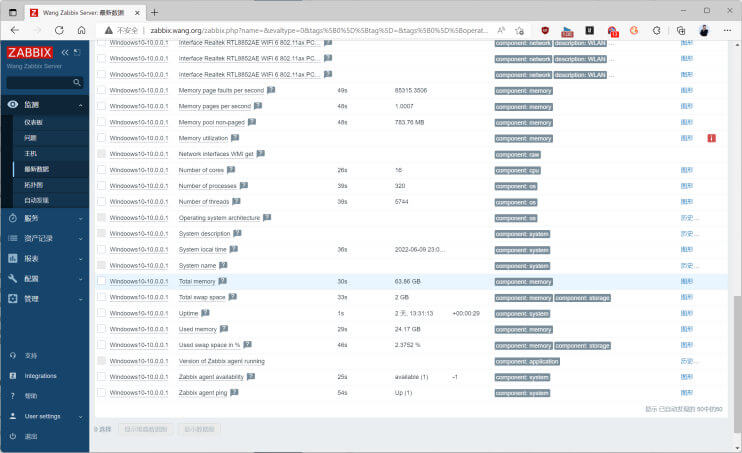Open 拓扑图 Maps in the sidebar

[x=34, y=185]
